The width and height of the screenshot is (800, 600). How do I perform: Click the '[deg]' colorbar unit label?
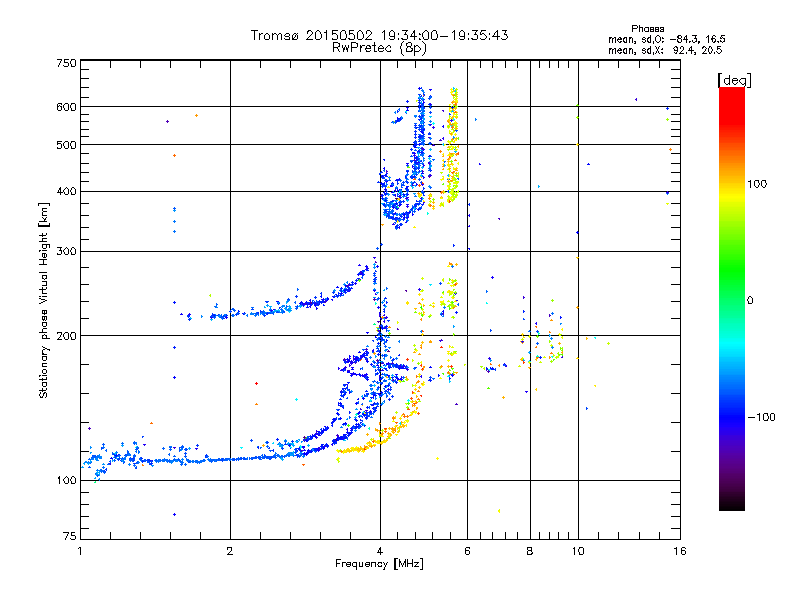point(734,81)
